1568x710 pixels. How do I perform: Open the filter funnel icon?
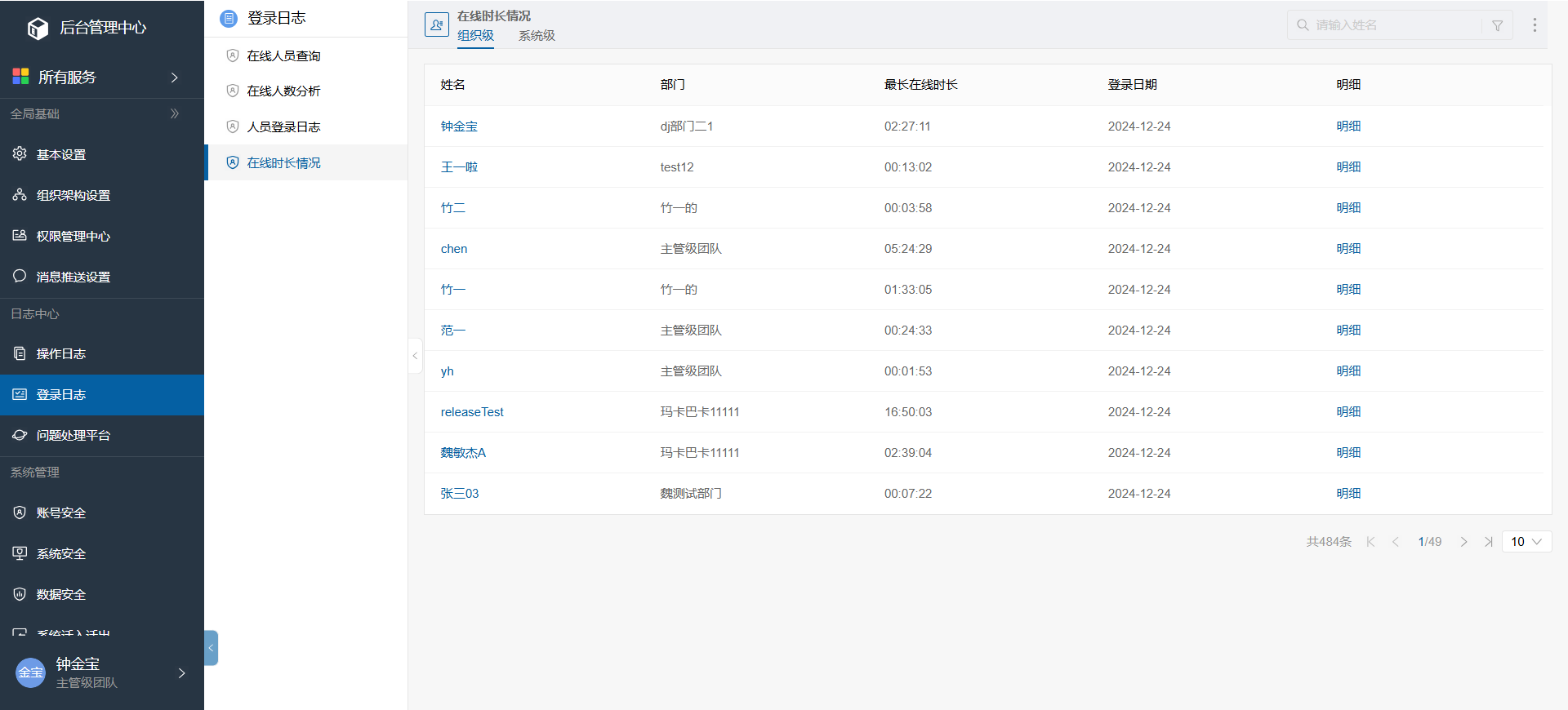[x=1498, y=25]
